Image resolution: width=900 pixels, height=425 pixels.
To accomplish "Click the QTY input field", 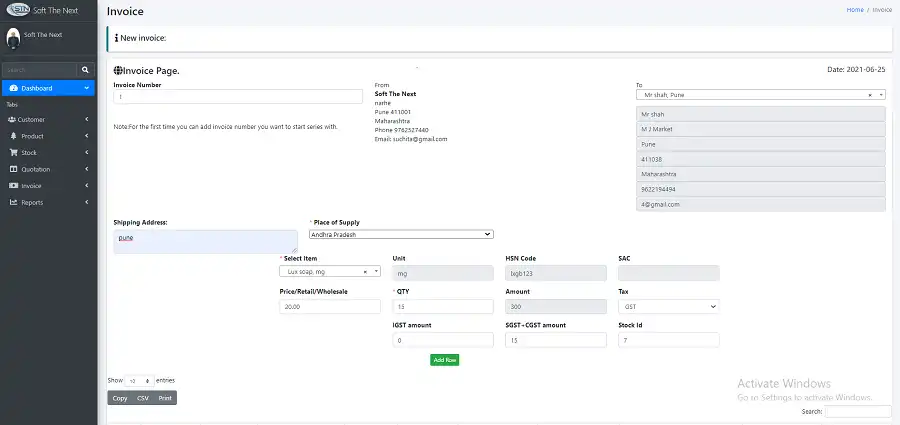I will (x=442, y=307).
